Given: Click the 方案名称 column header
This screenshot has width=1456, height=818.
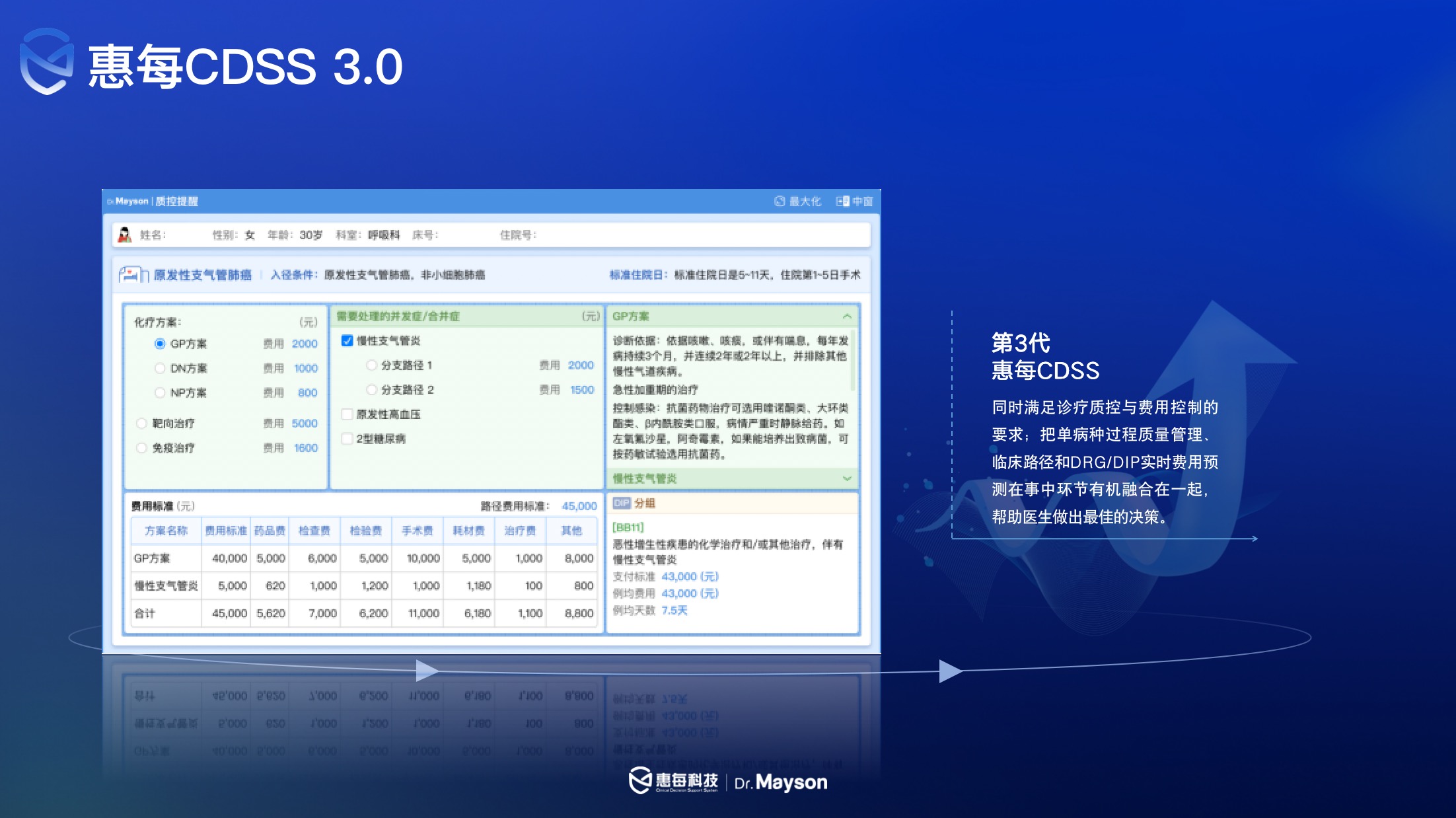Looking at the screenshot, I should tap(166, 531).
